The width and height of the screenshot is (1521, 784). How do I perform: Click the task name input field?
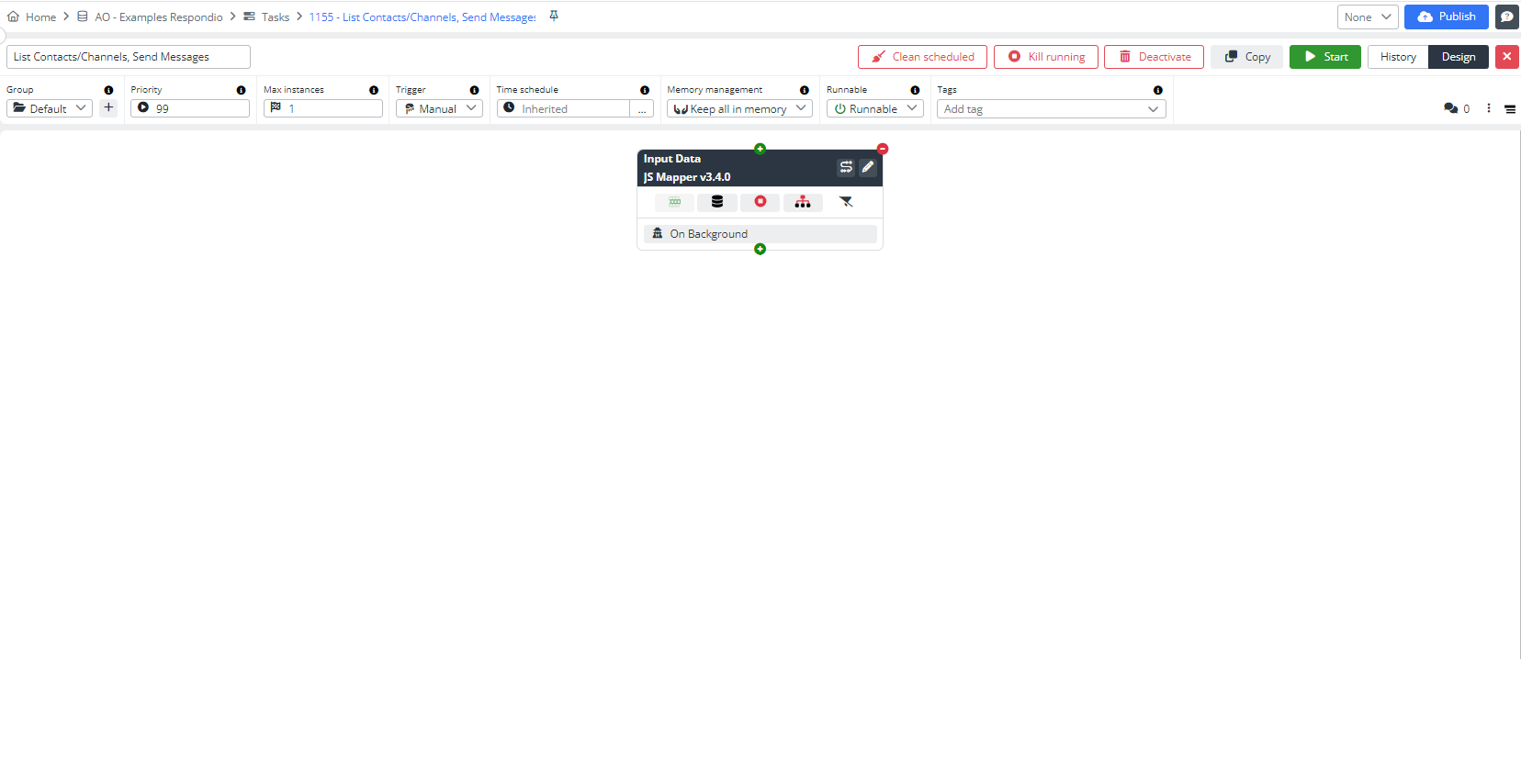click(x=129, y=57)
